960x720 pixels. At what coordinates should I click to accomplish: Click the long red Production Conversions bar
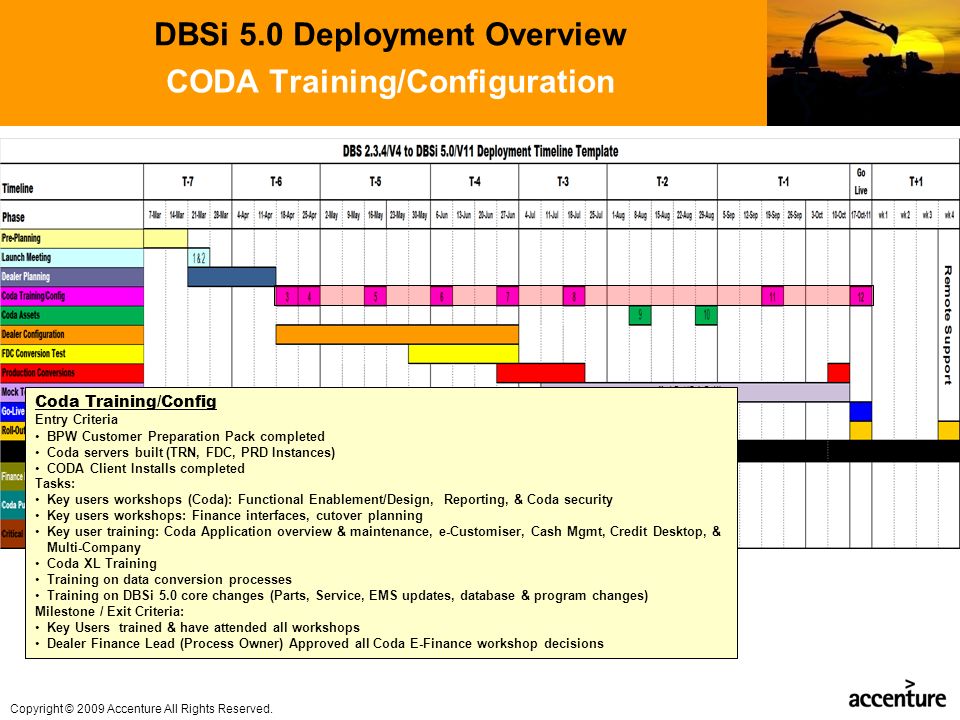click(x=541, y=373)
